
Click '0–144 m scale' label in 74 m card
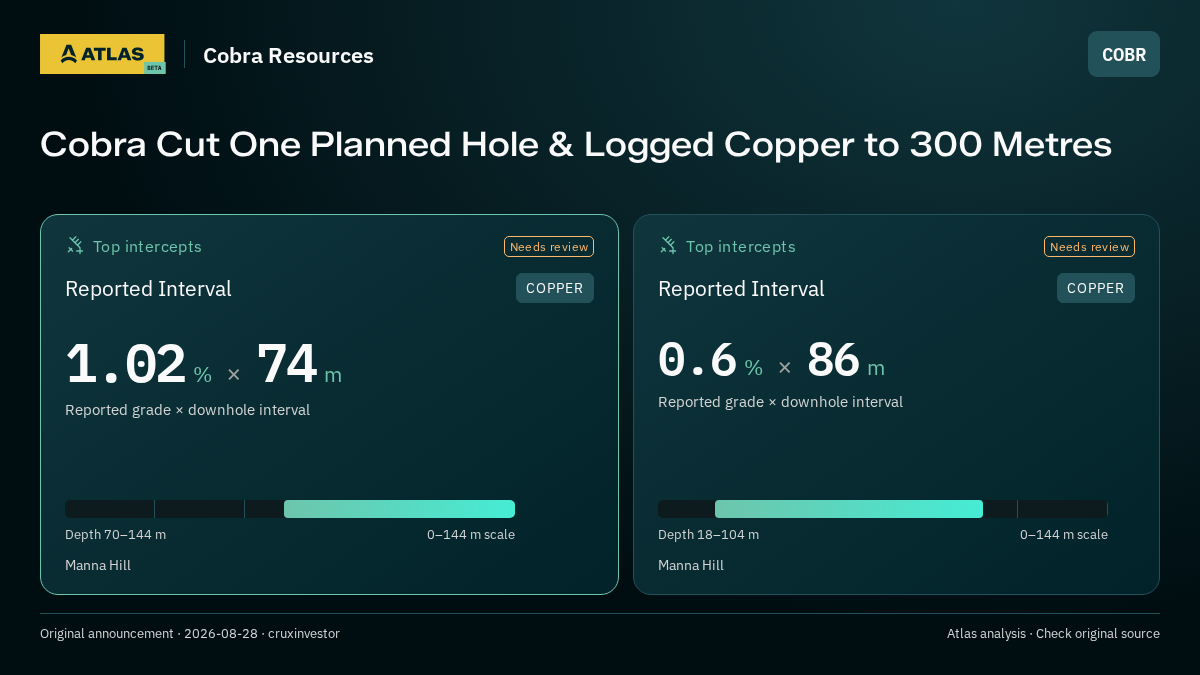(x=471, y=535)
